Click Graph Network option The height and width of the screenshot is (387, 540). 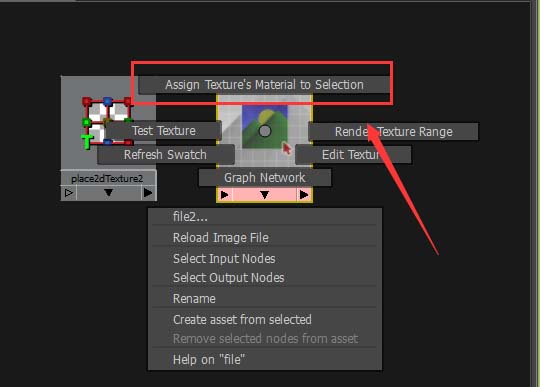pos(265,178)
